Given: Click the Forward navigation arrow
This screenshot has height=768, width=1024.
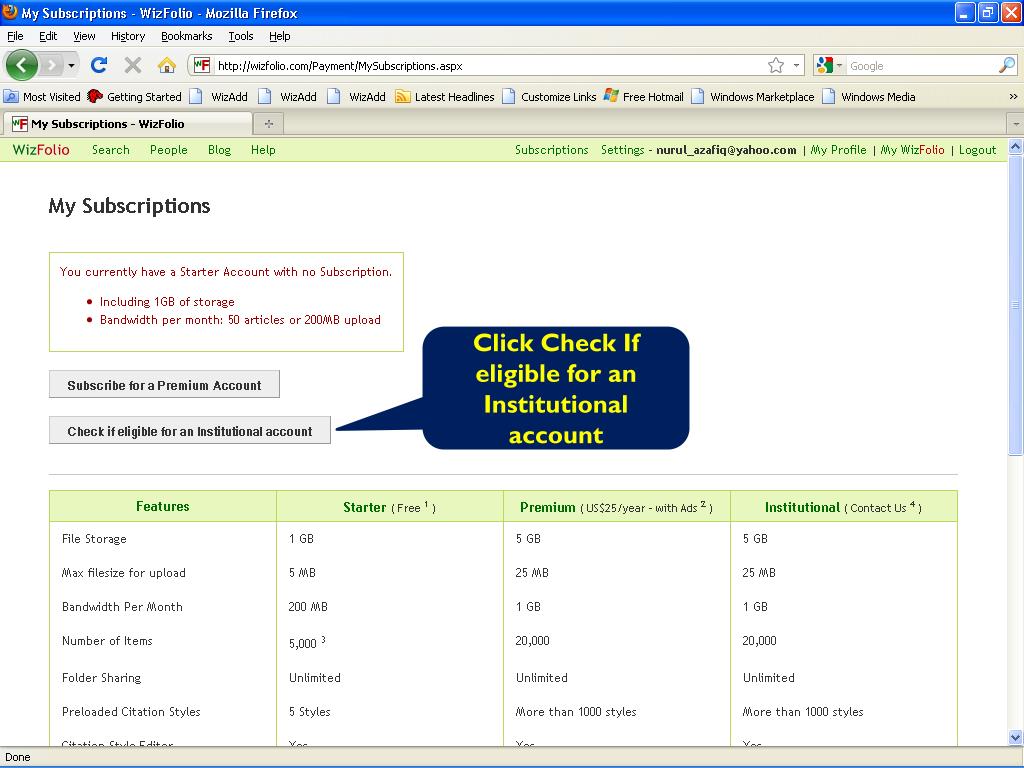Looking at the screenshot, I should [x=51, y=65].
